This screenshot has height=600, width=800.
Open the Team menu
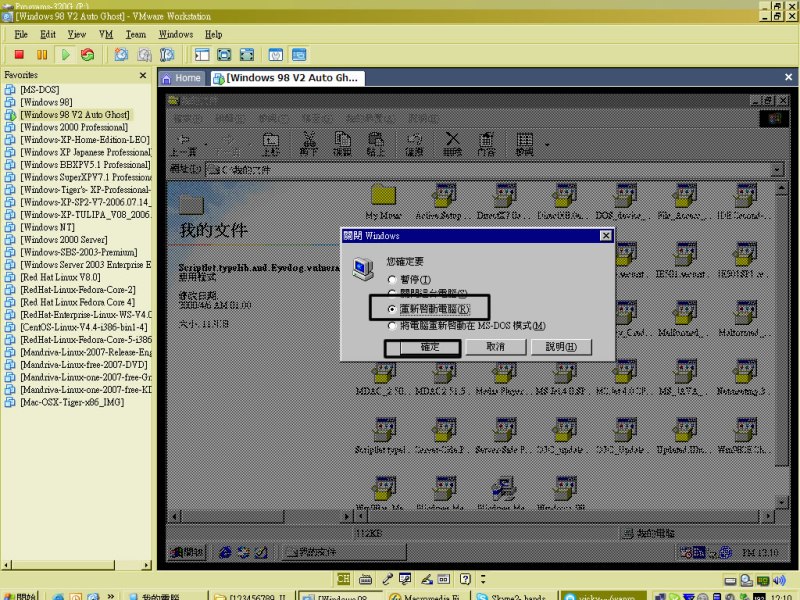click(136, 35)
